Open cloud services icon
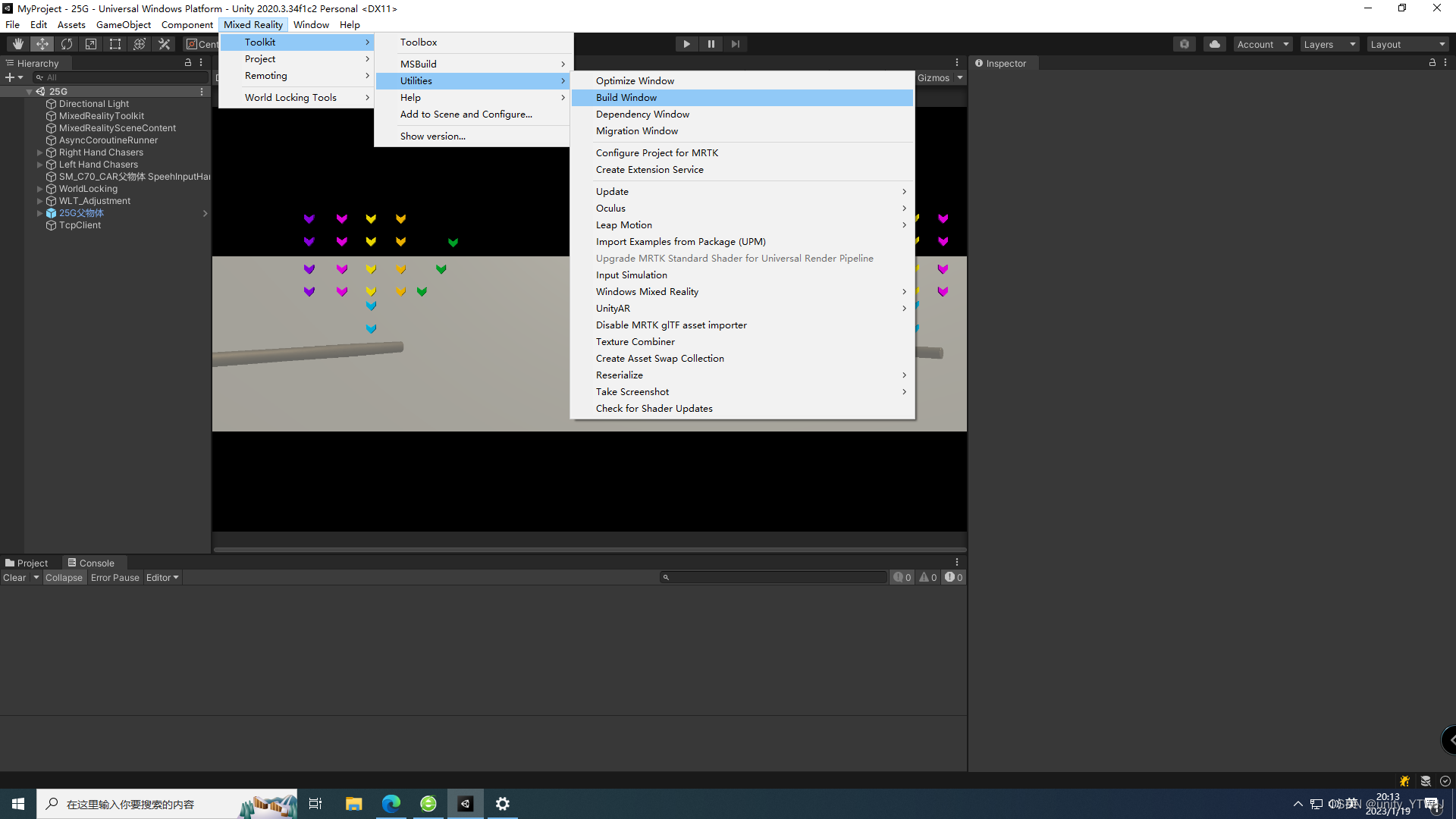This screenshot has height=819, width=1456. pos(1215,44)
